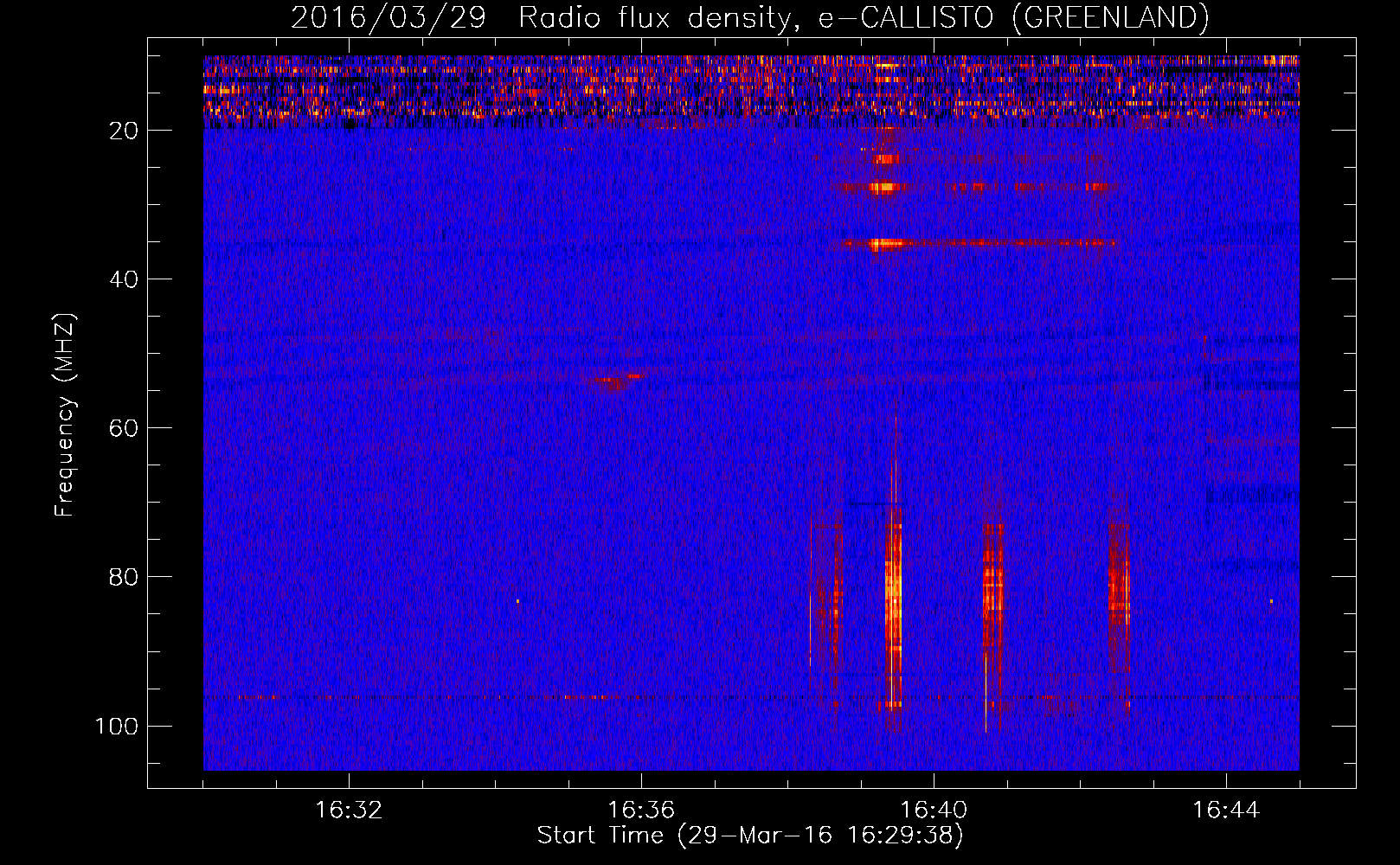
Task: Click the plot title '2016/03/29 Radio flux density'
Action: pos(749,17)
